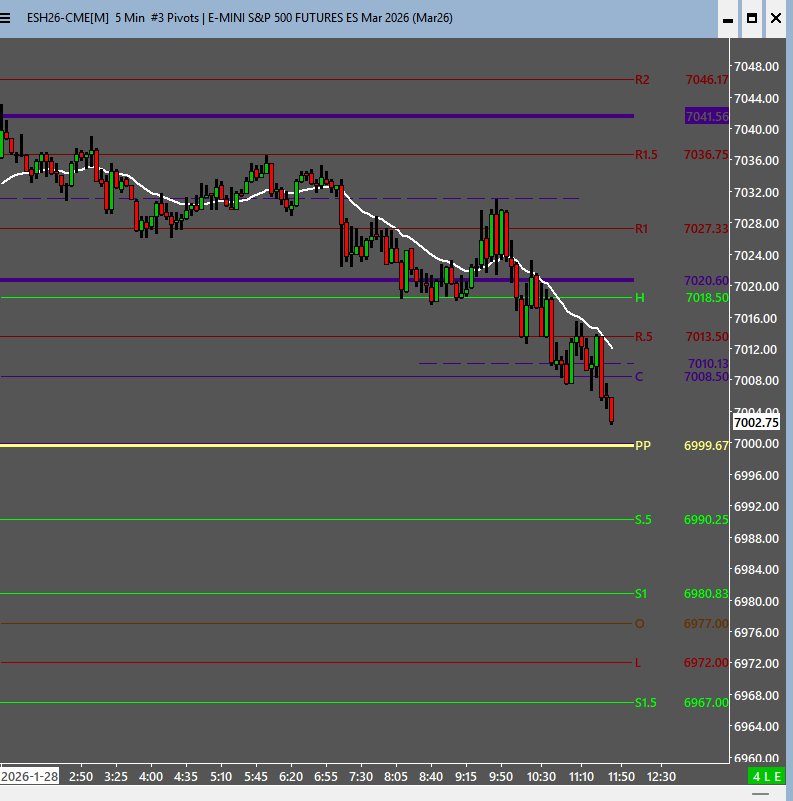Viewport: 793px width, 801px height.
Task: Click the 7020.60 purple level value
Action: point(707,280)
